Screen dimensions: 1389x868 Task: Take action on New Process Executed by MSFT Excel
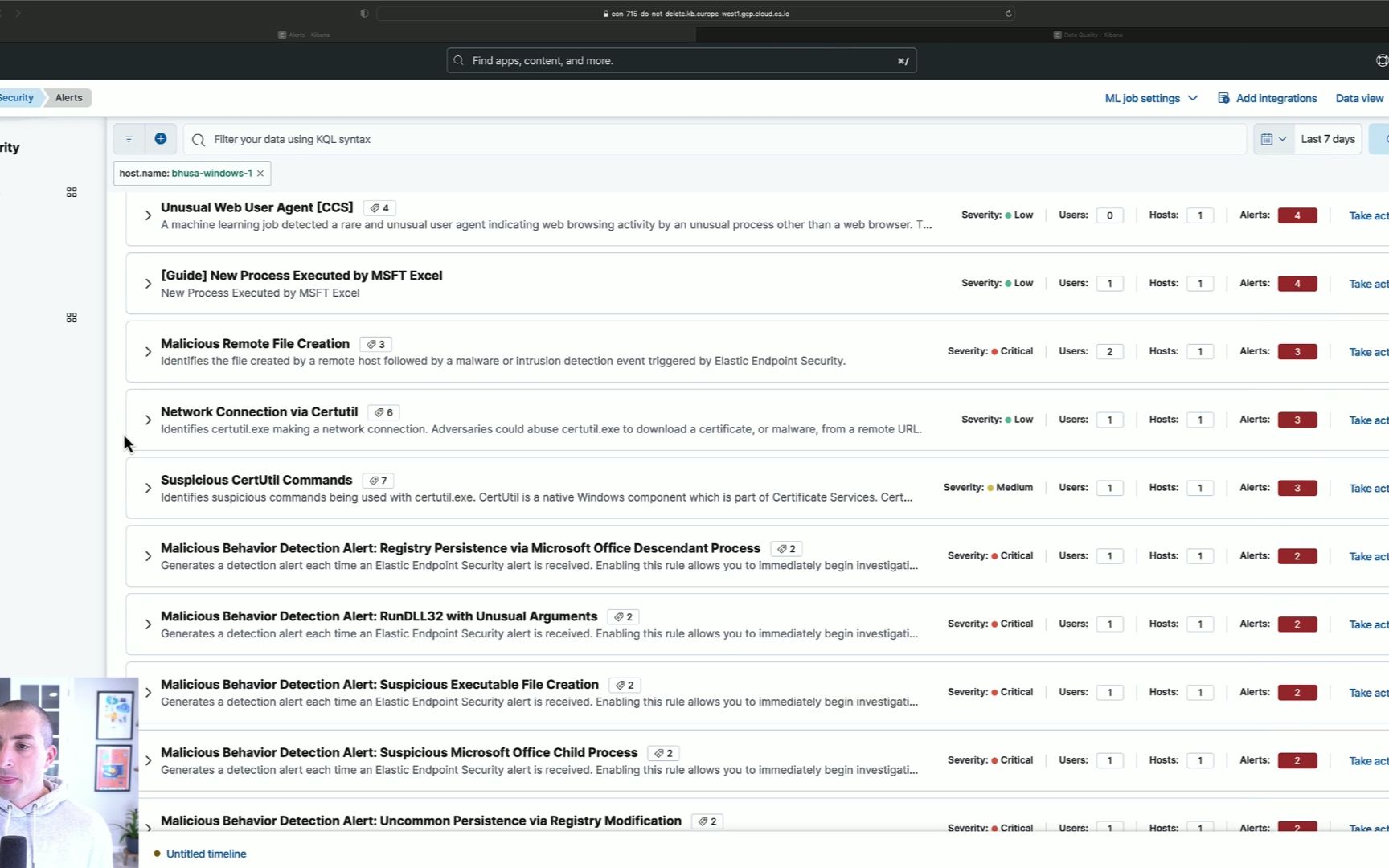click(1368, 284)
